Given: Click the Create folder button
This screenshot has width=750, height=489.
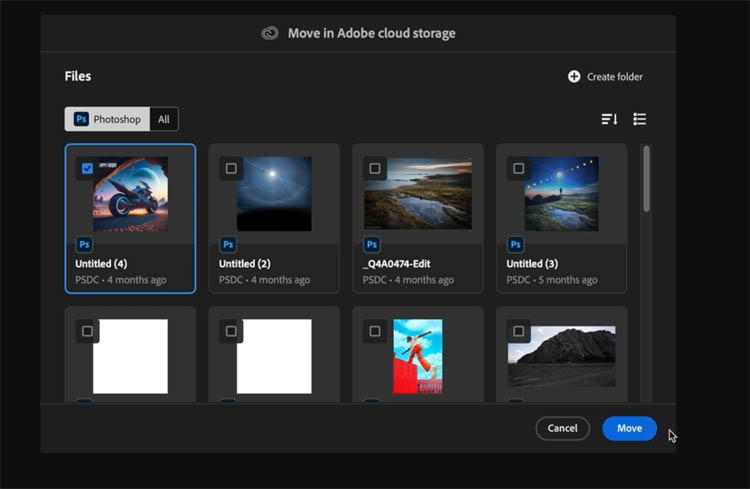Looking at the screenshot, I should [606, 77].
